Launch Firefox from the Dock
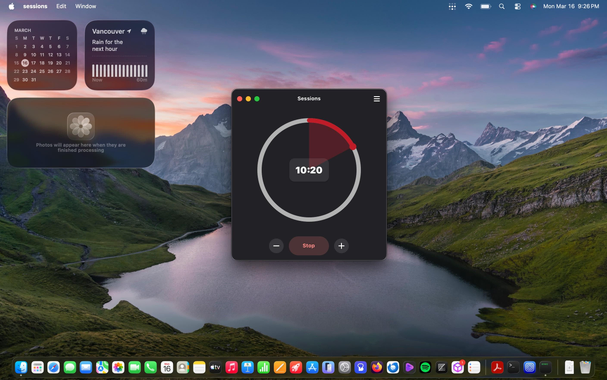Screen dimensions: 607x380 pos(377,367)
